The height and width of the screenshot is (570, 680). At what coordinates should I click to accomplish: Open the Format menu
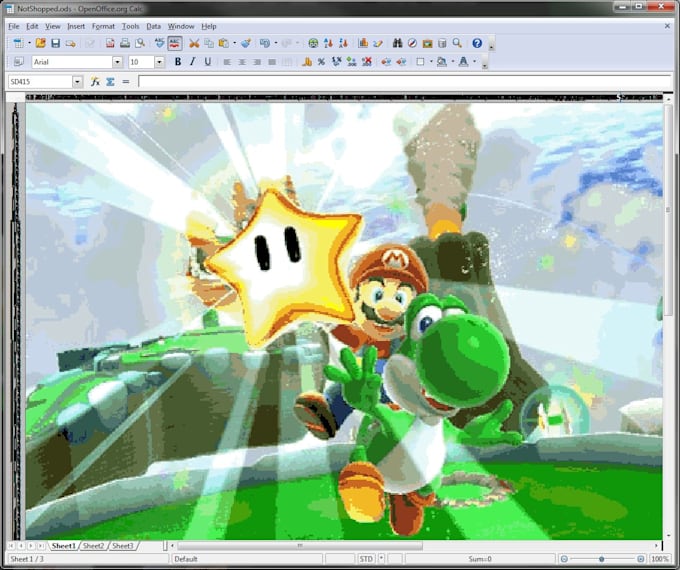pyautogui.click(x=103, y=26)
